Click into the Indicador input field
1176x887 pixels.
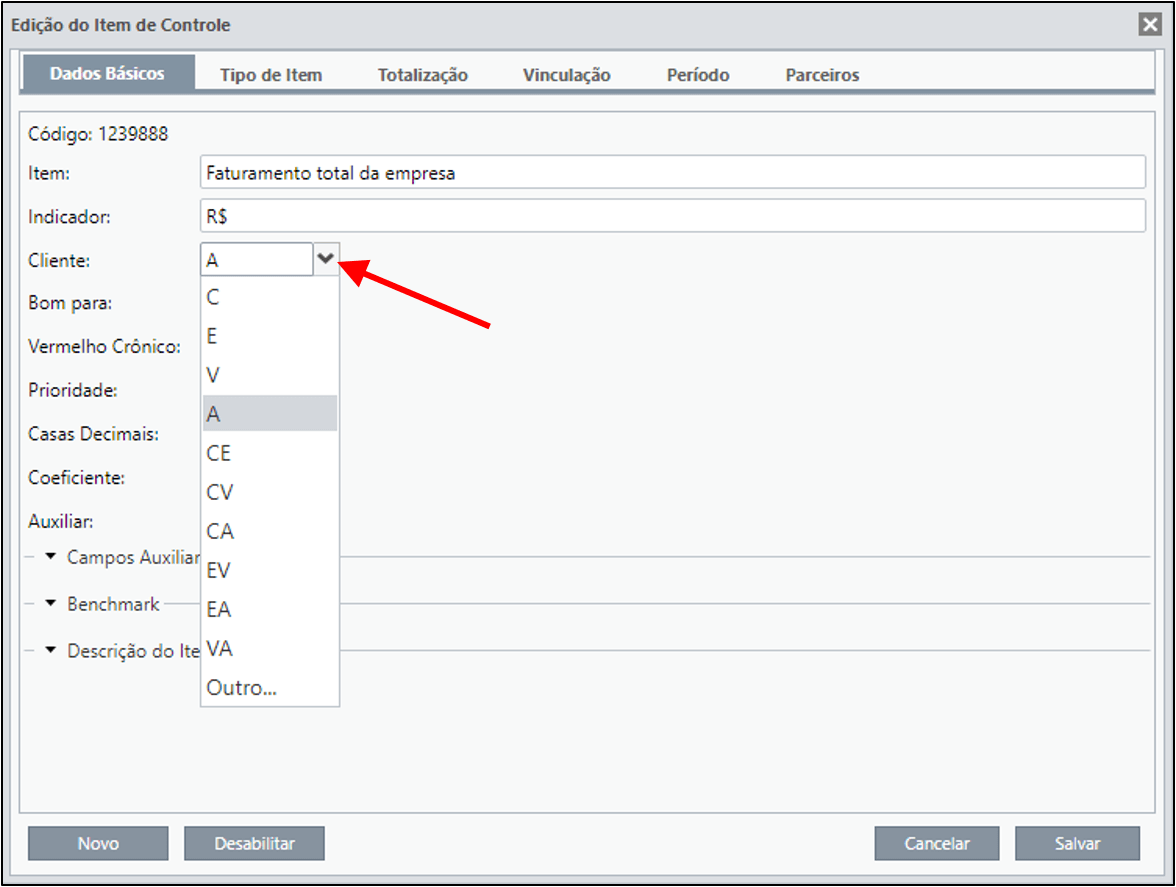tap(673, 216)
